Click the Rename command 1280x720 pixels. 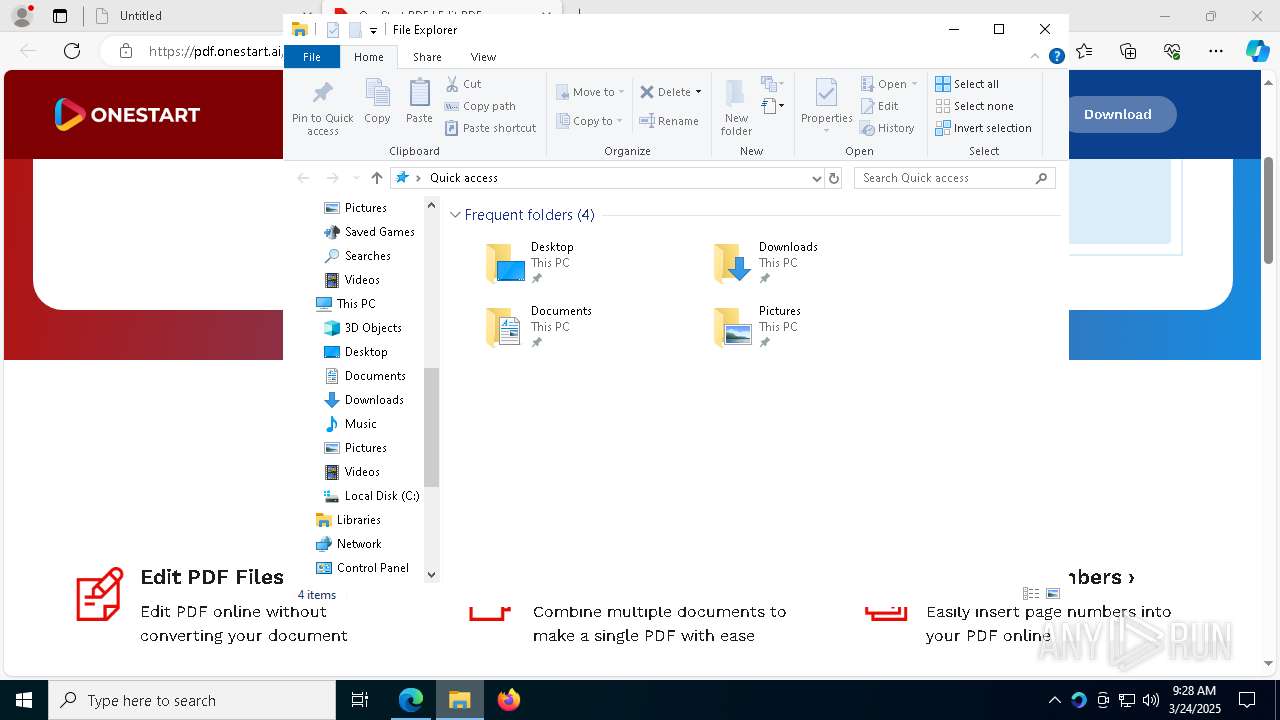pos(669,121)
